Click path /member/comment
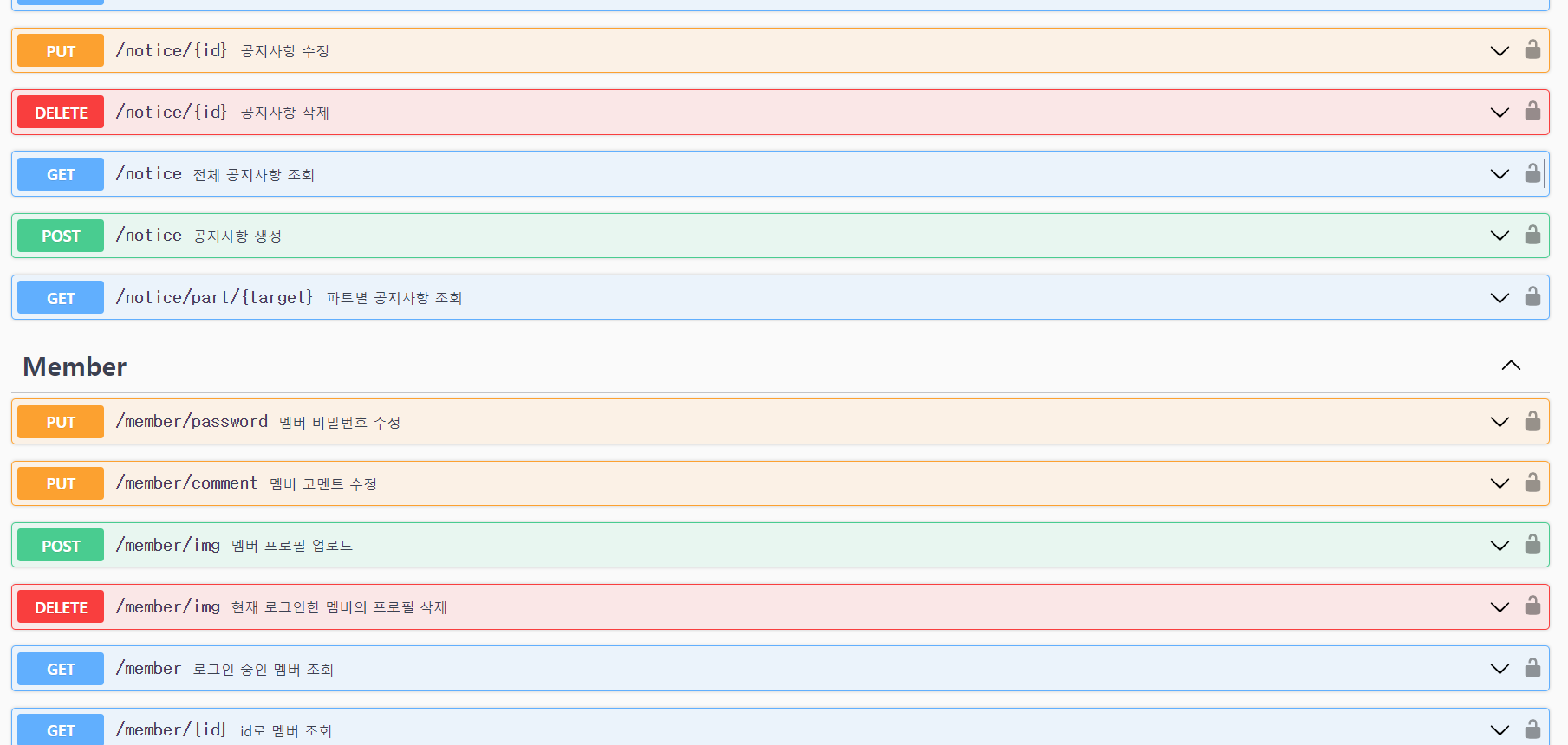The height and width of the screenshot is (745, 1568). [x=186, y=483]
